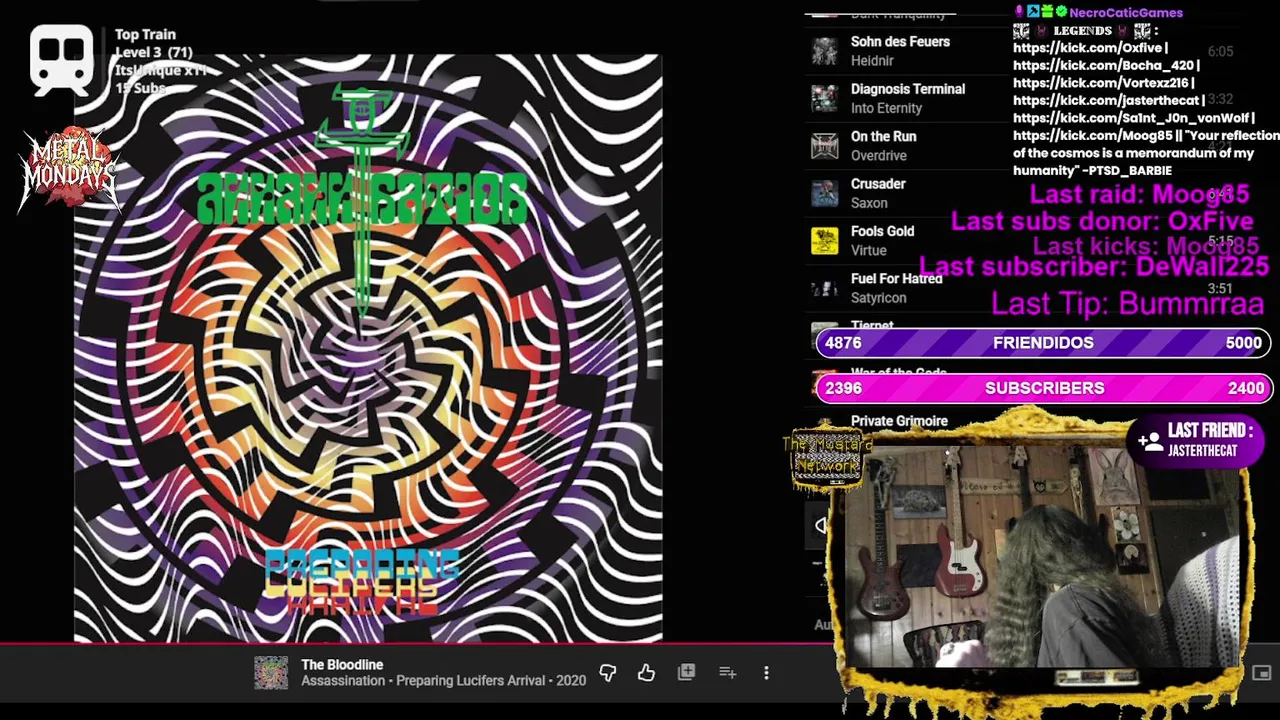Save the song to library icon
The height and width of the screenshot is (720, 1280).
pyautogui.click(x=686, y=673)
